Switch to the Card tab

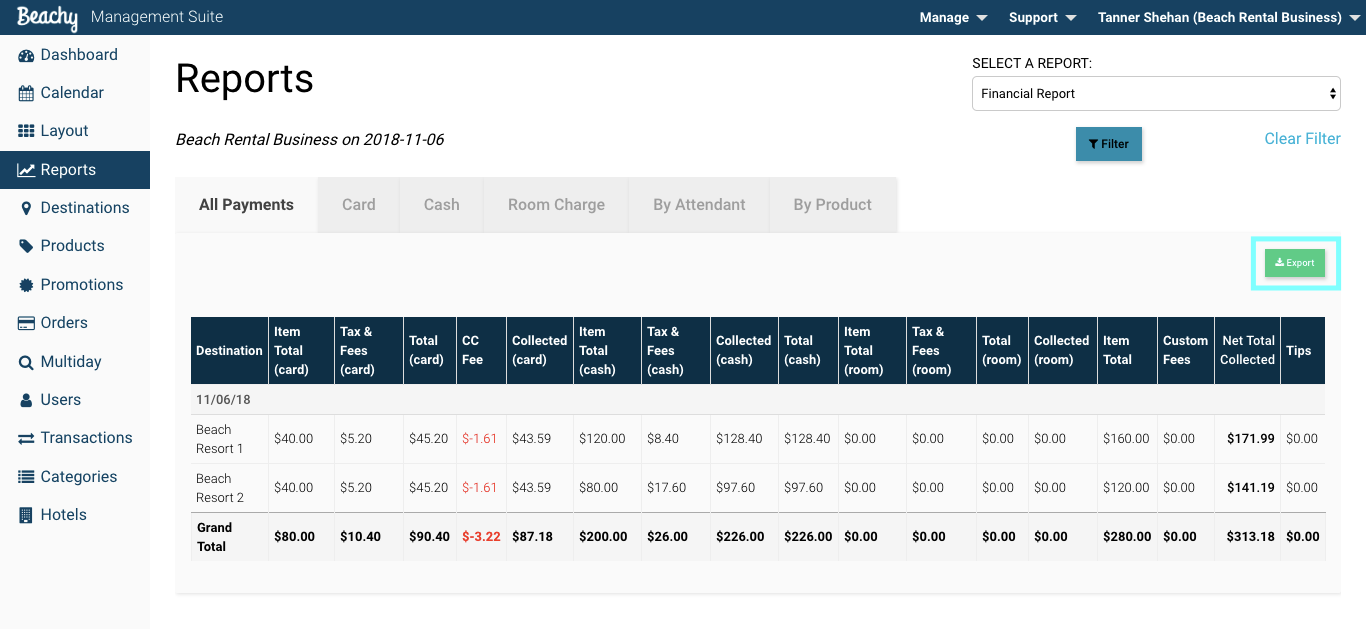tap(359, 205)
